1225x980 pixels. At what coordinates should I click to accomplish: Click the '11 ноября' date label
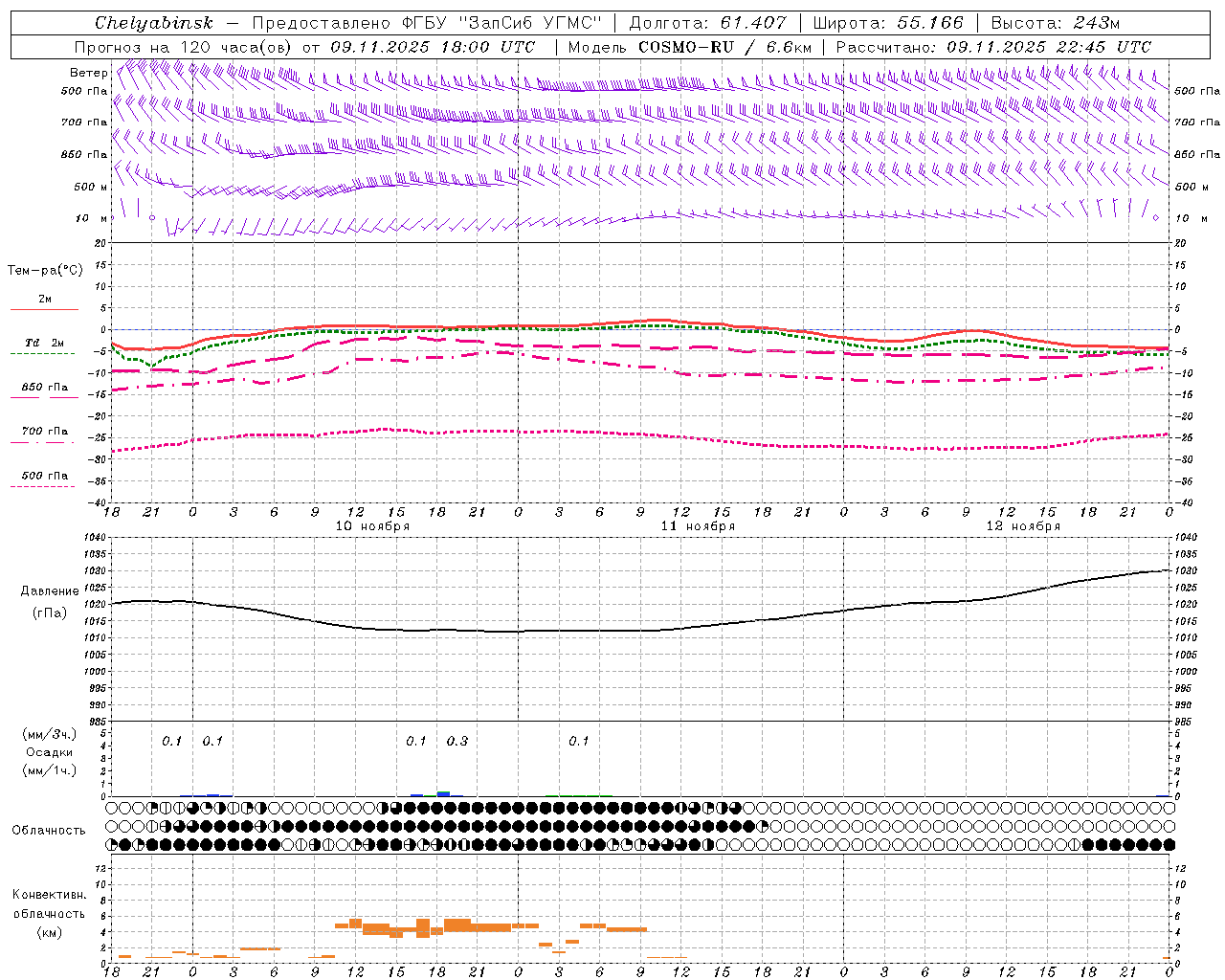698,526
